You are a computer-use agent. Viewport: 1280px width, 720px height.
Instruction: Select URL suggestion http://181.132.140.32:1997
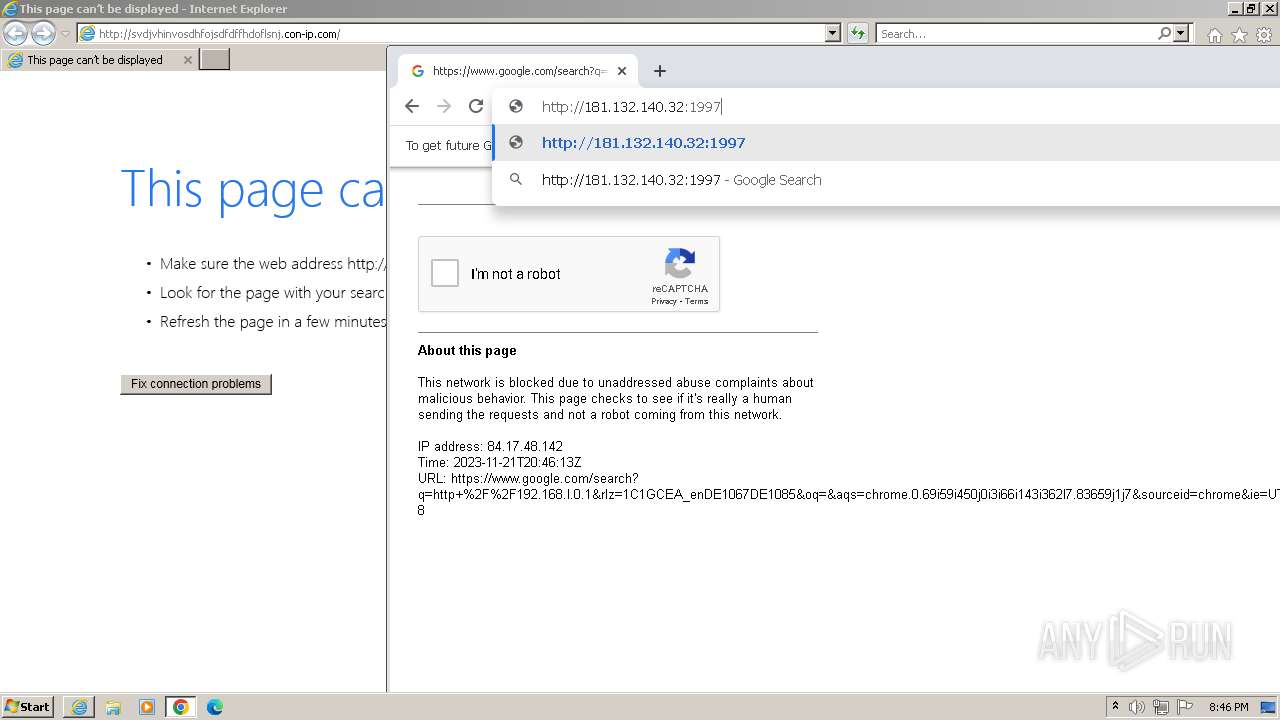(x=886, y=143)
